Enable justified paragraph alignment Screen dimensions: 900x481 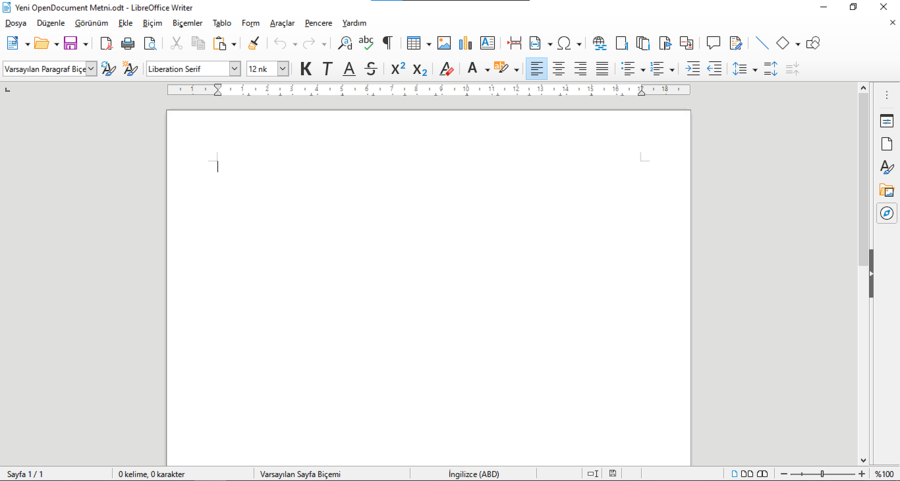click(602, 69)
